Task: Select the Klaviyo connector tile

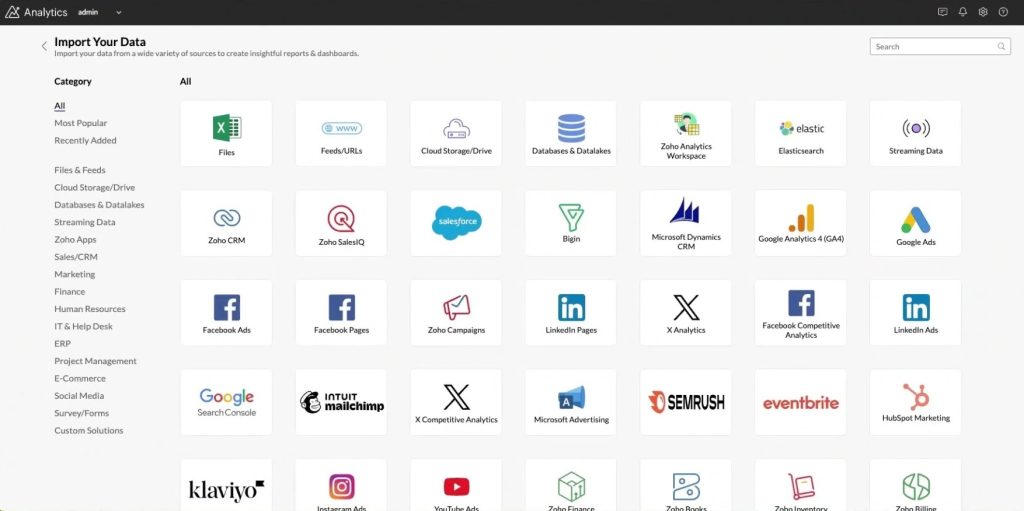Action: click(x=226, y=485)
